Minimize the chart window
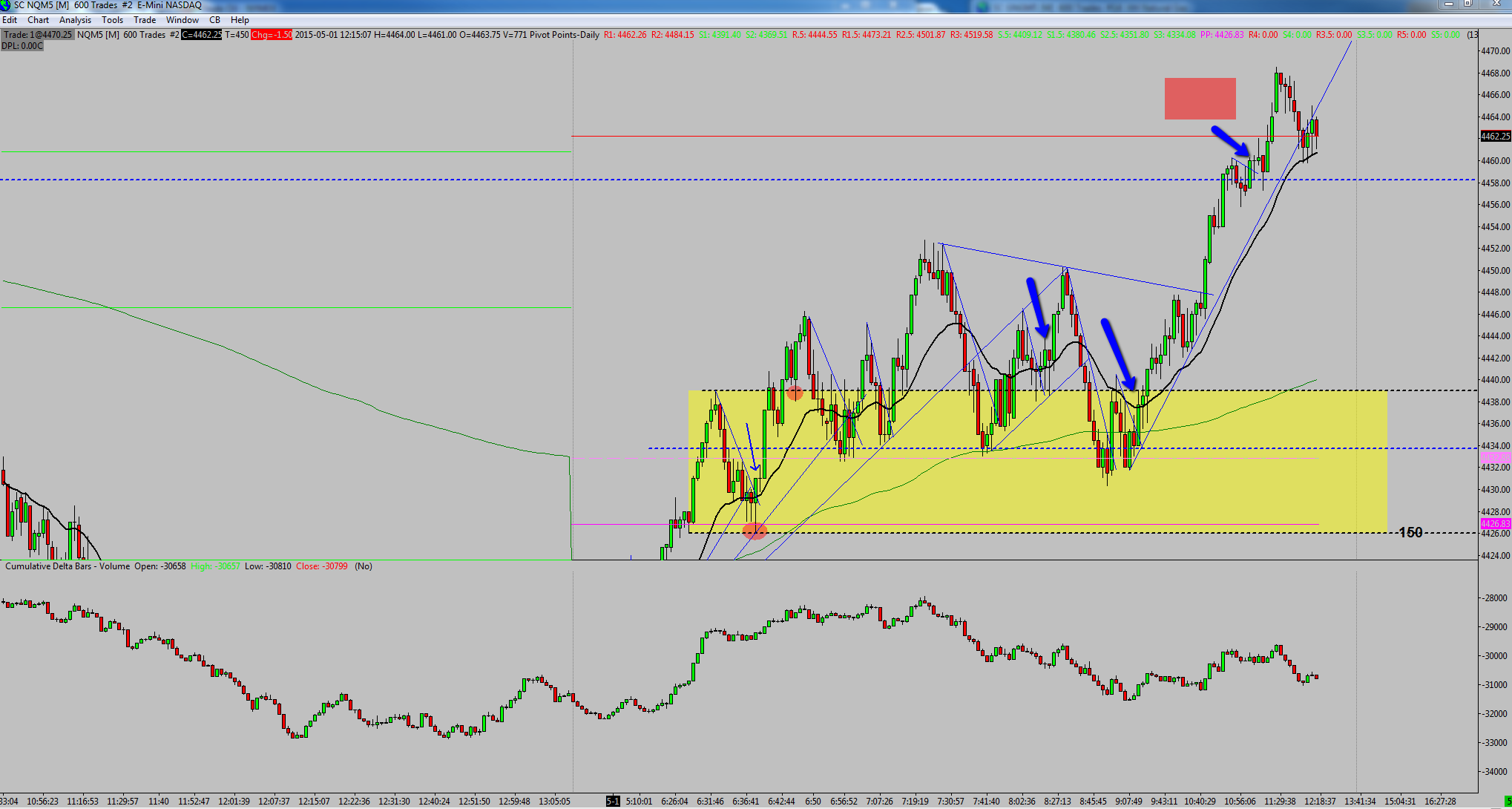The image size is (1512, 809). coord(1447,4)
